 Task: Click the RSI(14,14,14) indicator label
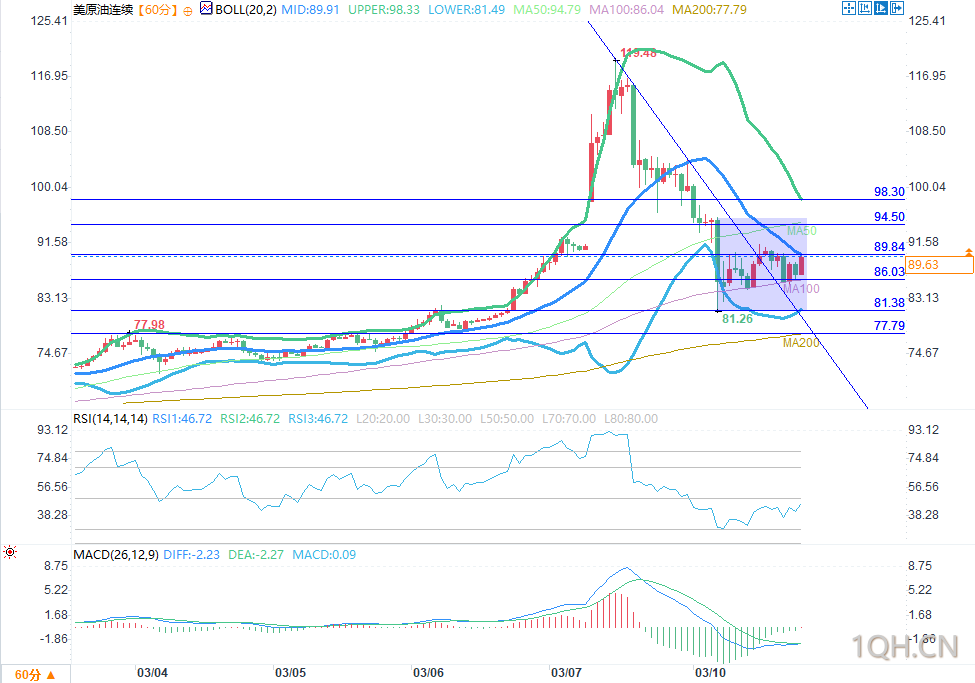110,419
